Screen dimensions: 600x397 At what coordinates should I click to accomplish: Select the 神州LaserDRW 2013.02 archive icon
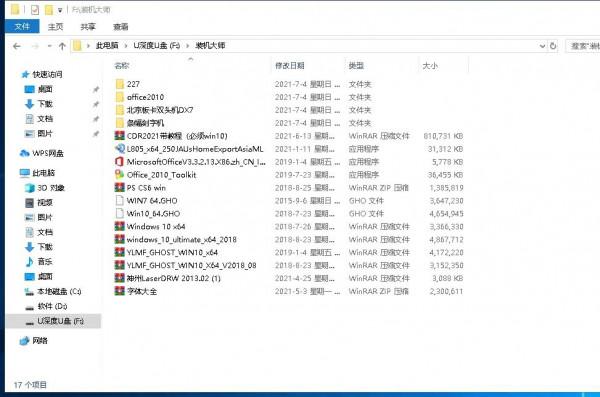click(120, 278)
